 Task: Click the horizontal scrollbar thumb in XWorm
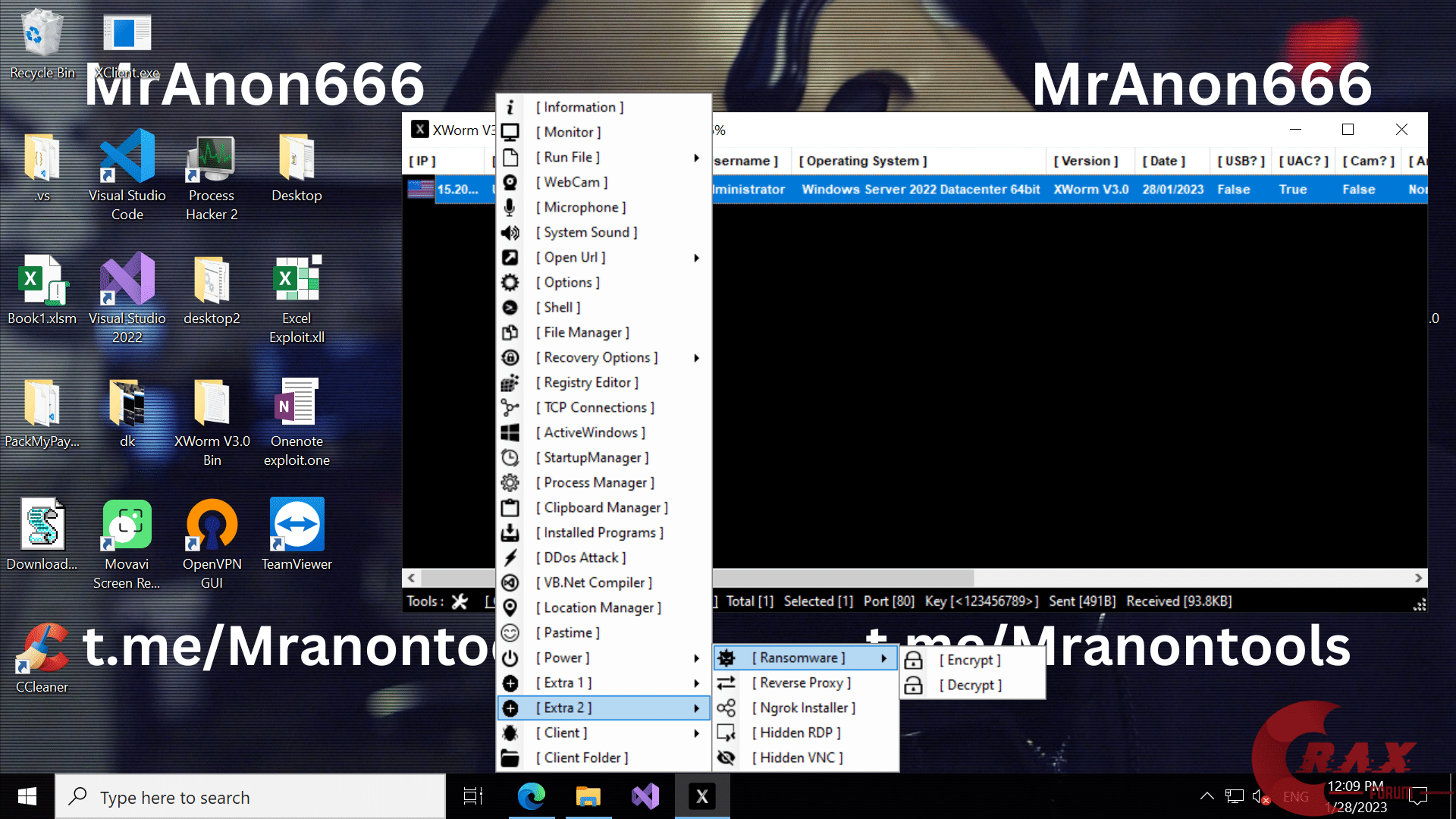click(842, 578)
